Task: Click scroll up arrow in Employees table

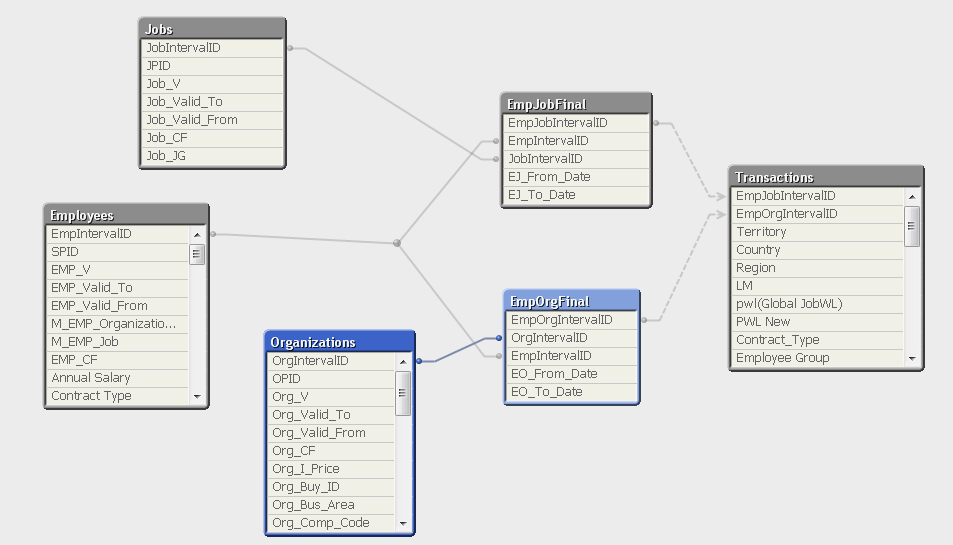Action: [197, 235]
